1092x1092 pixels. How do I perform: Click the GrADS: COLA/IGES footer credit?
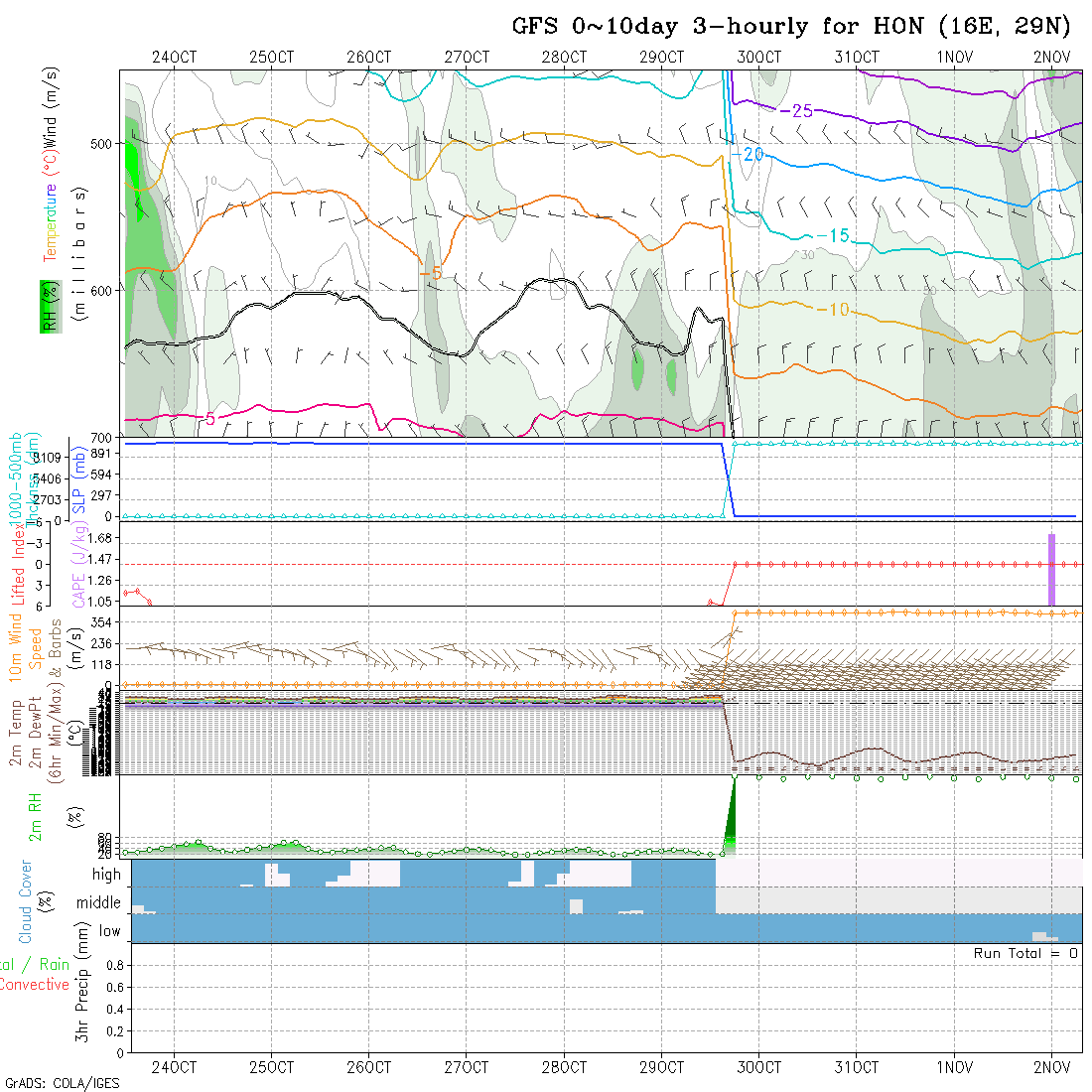click(x=63, y=1083)
